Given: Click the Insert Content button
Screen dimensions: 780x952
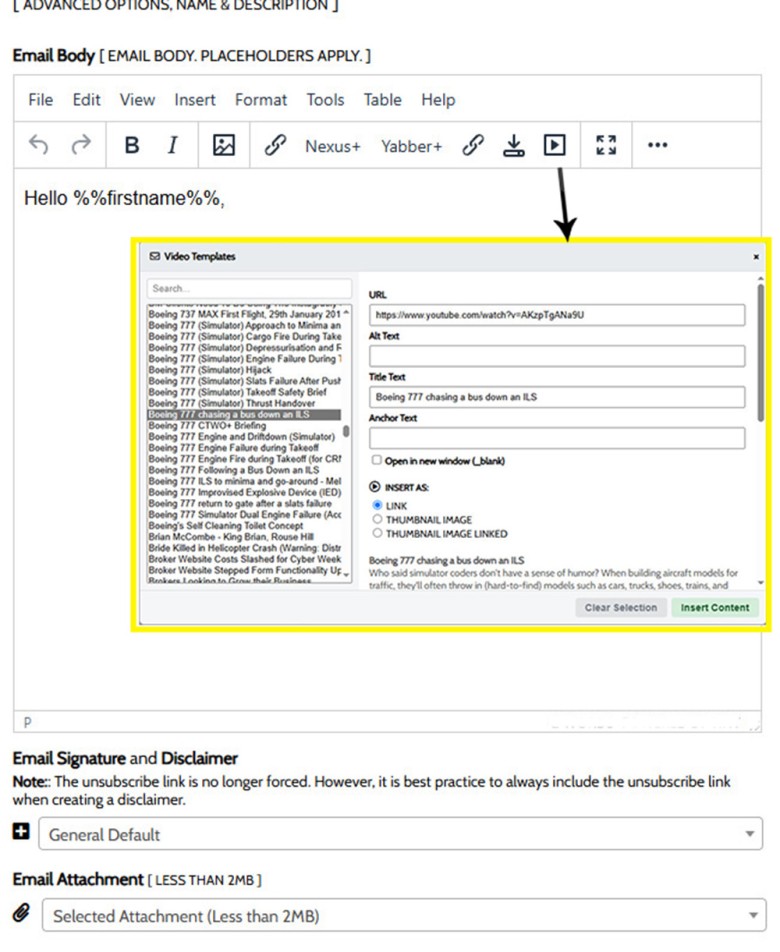Looking at the screenshot, I should 715,608.
